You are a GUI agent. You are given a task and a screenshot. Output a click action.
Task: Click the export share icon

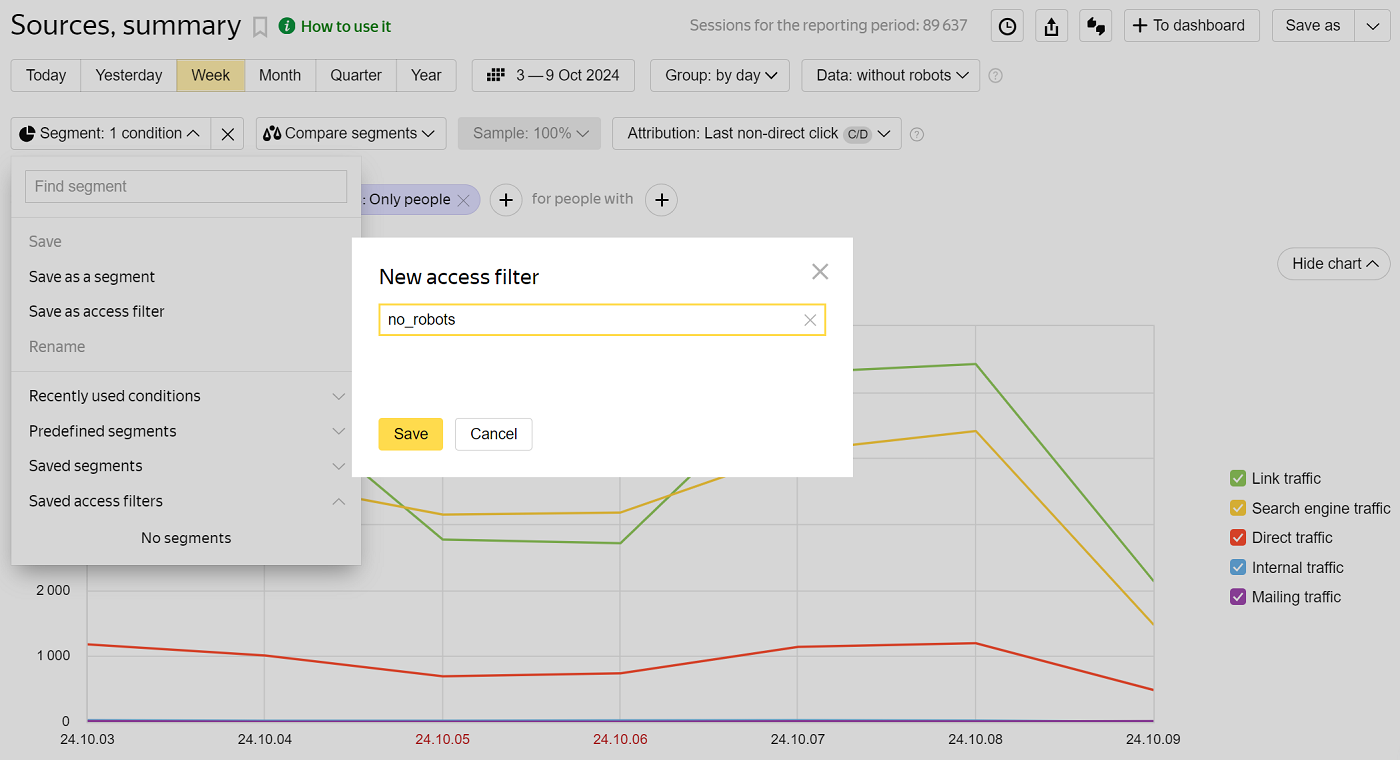(1051, 27)
